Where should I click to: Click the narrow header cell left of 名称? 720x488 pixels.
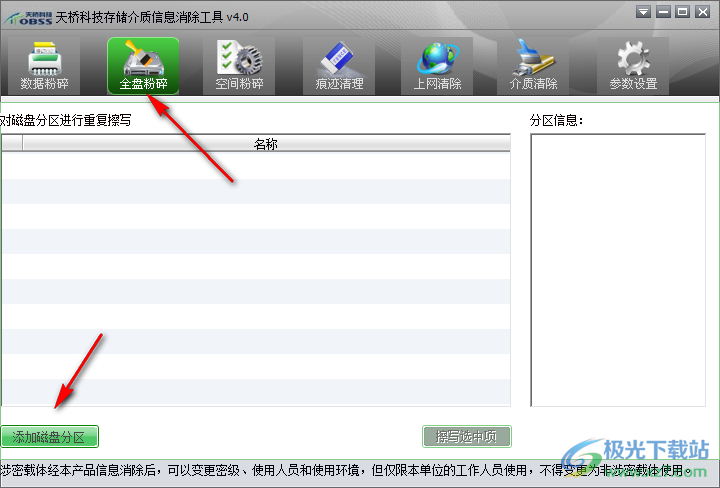click(11, 144)
